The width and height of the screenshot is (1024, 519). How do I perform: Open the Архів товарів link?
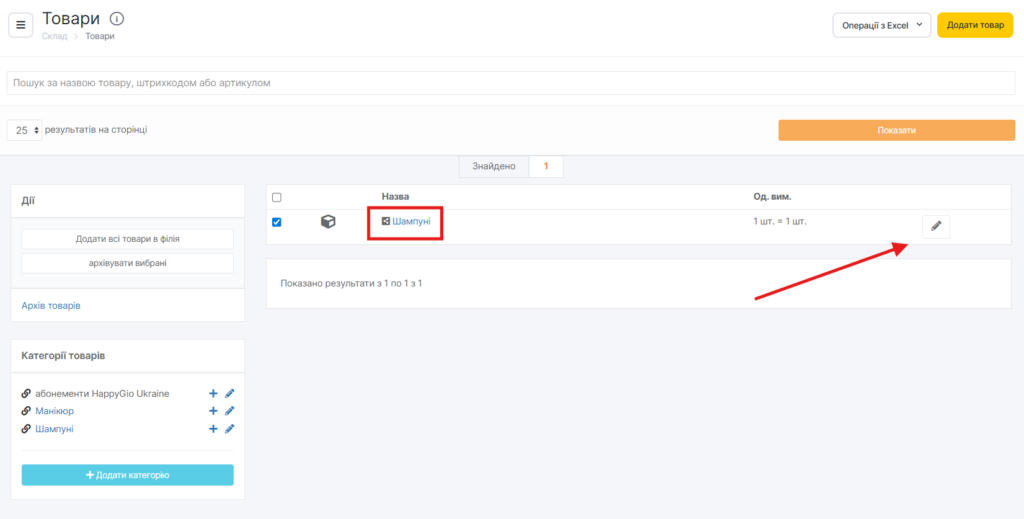(51, 305)
